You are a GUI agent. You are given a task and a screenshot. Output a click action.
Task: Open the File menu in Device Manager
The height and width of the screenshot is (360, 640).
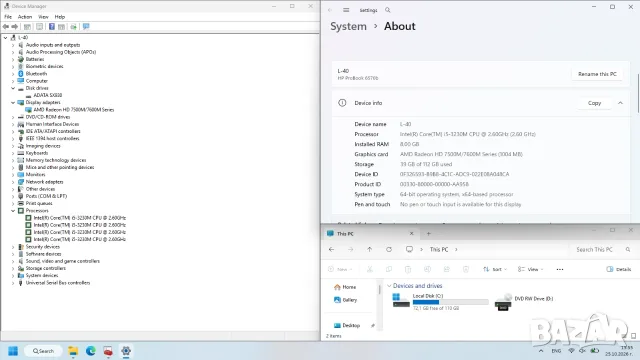[x=8, y=17]
